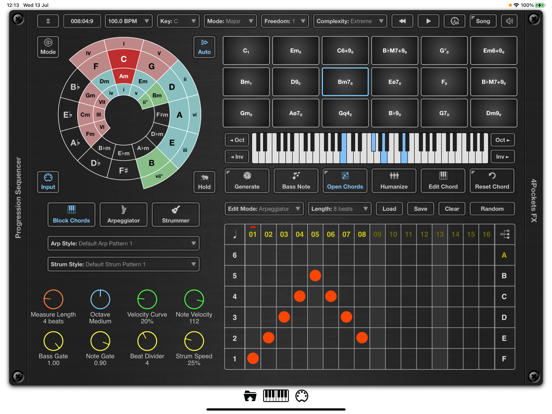Adjust the Beat Divider knob
This screenshot has height=414, width=552.
coord(147,341)
